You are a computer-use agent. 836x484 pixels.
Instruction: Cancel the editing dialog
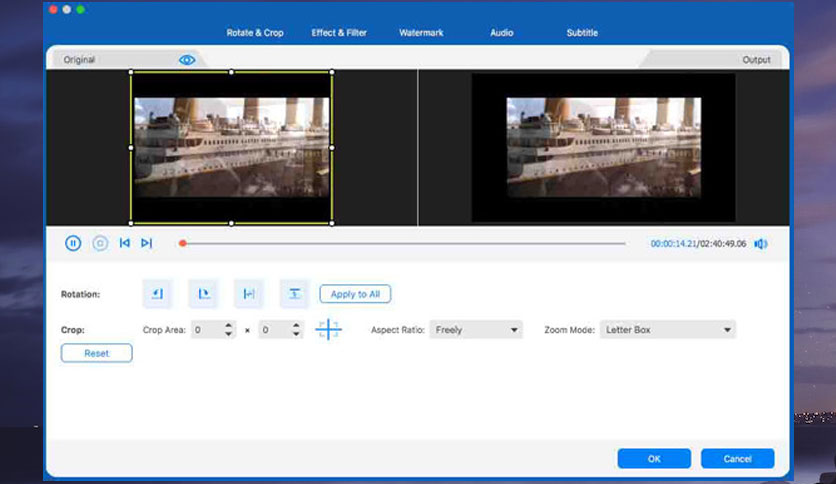tap(737, 459)
